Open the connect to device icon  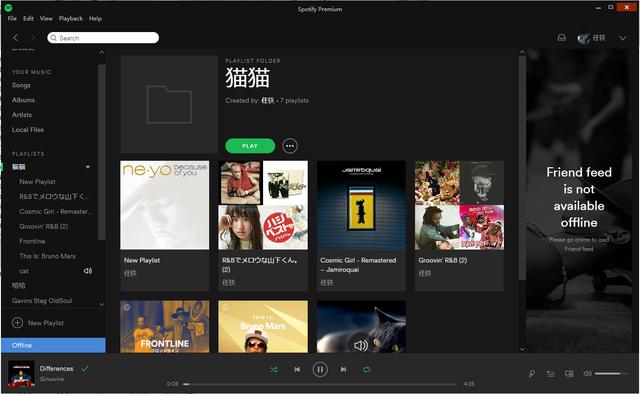(x=569, y=374)
